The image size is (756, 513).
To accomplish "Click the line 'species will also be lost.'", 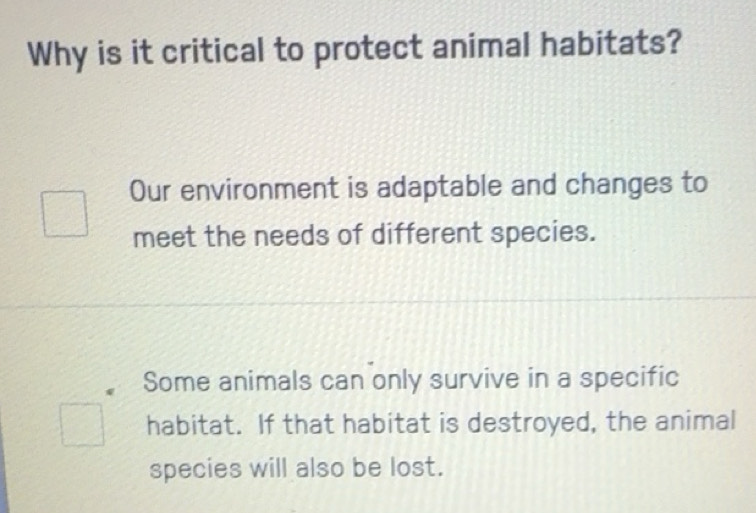I will click(296, 468).
